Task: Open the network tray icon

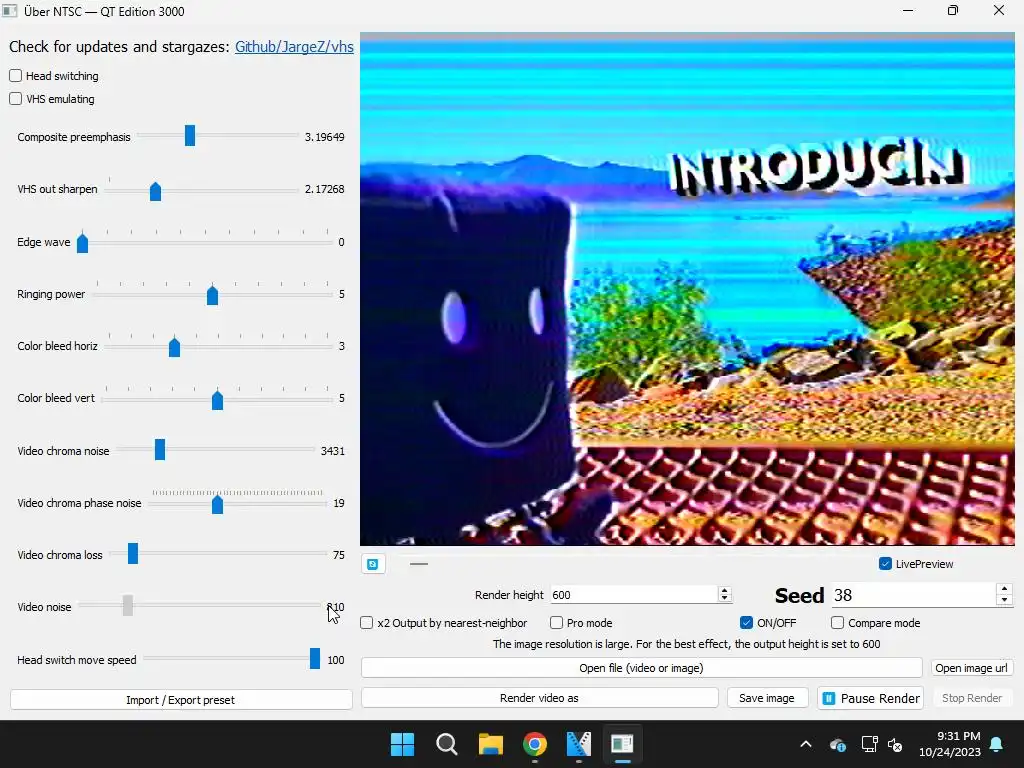Action: click(x=869, y=744)
